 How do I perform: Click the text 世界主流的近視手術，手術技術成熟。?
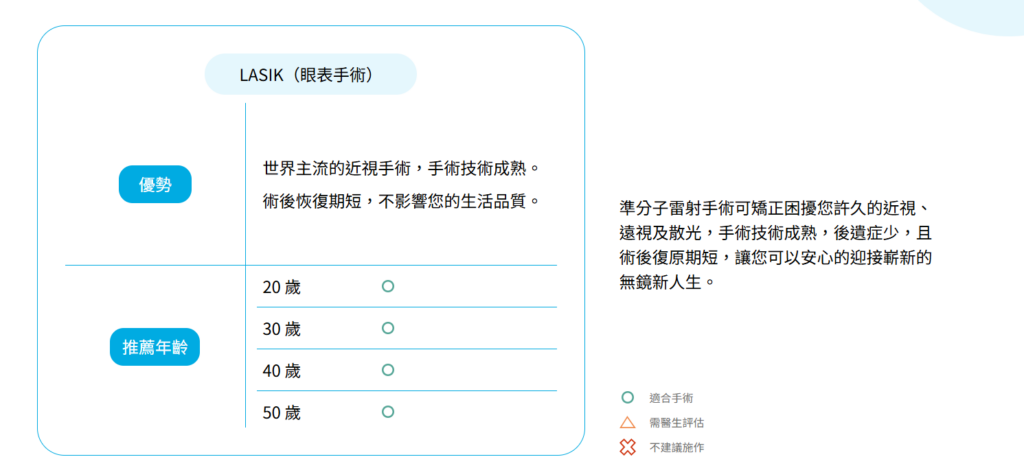pyautogui.click(x=402, y=169)
